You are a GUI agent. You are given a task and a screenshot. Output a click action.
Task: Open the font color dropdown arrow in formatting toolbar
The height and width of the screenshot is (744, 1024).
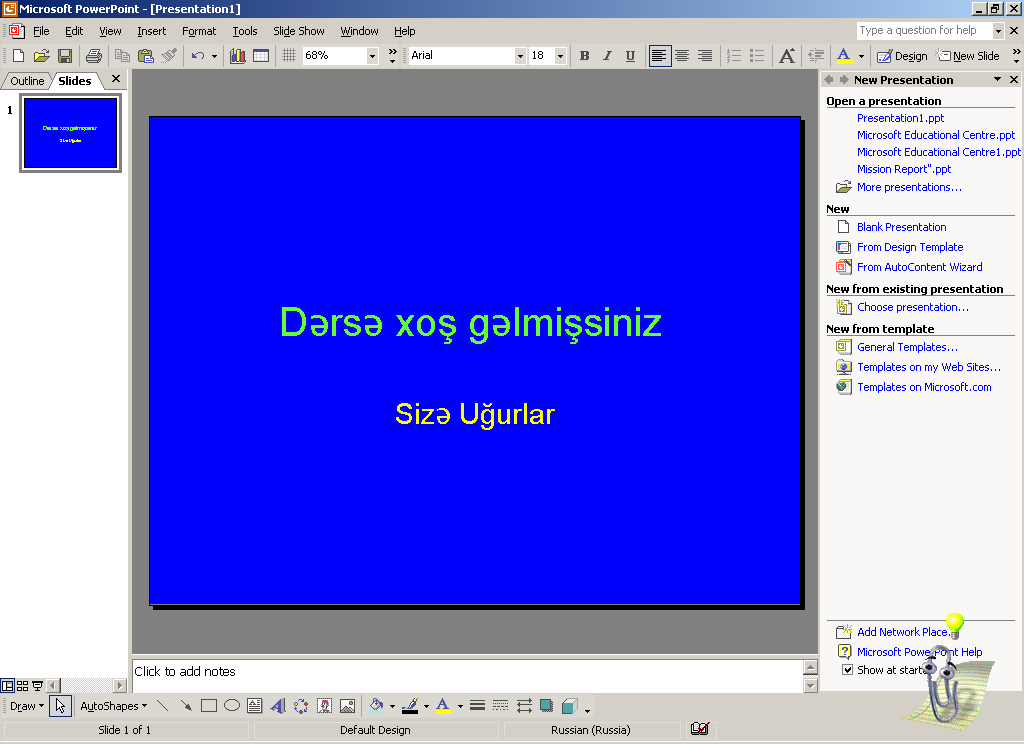tap(861, 56)
